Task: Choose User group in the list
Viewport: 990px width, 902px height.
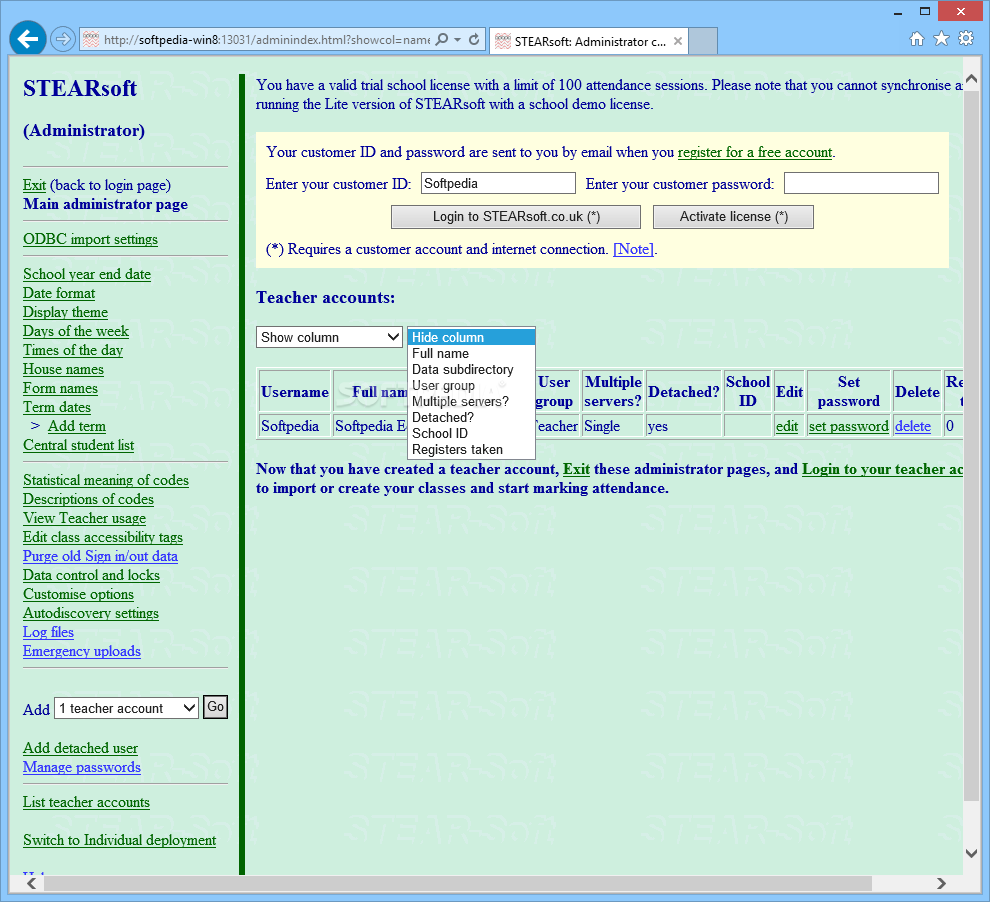Action: [x=471, y=385]
